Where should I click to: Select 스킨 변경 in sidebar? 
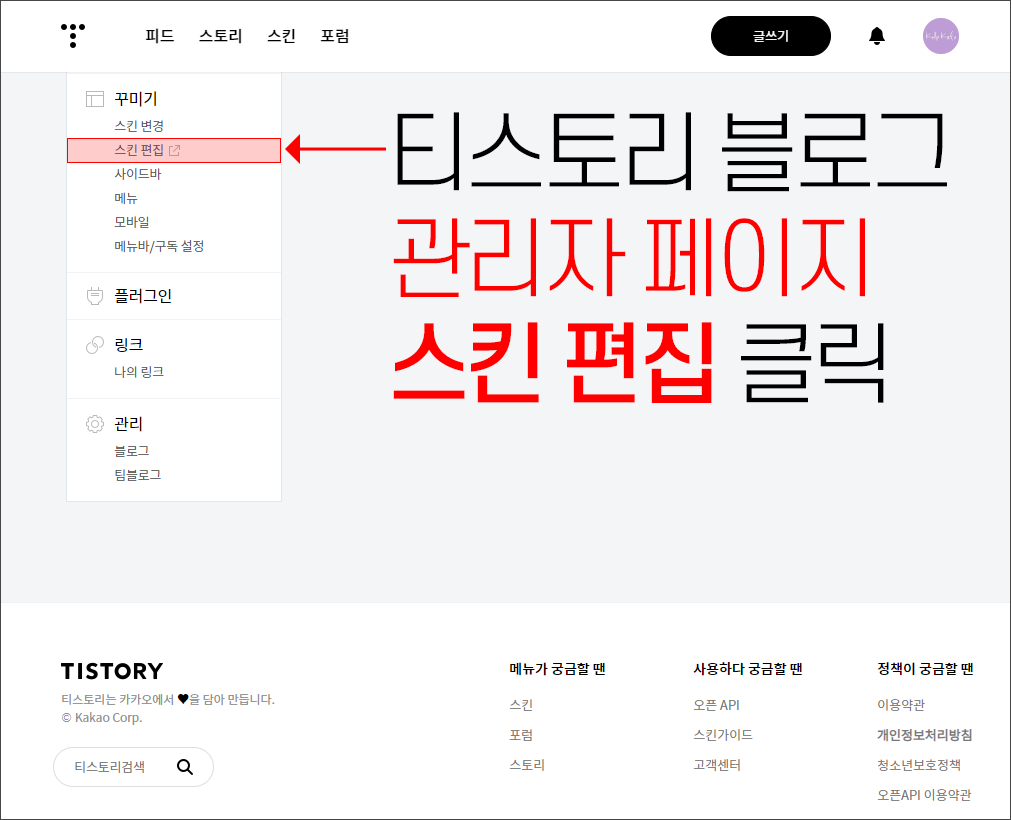click(139, 126)
